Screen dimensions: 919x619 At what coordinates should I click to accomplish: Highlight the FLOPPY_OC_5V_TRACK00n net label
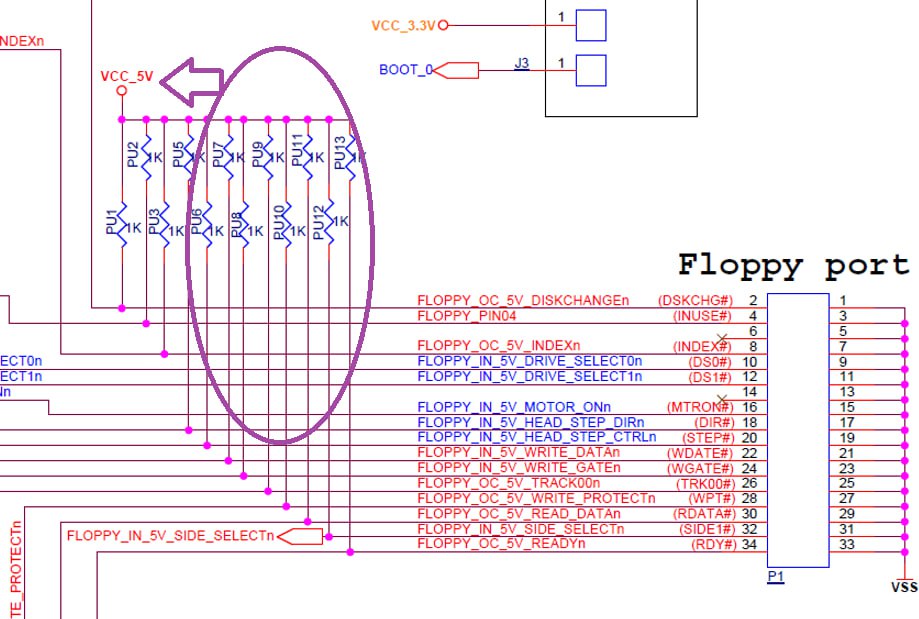click(509, 482)
